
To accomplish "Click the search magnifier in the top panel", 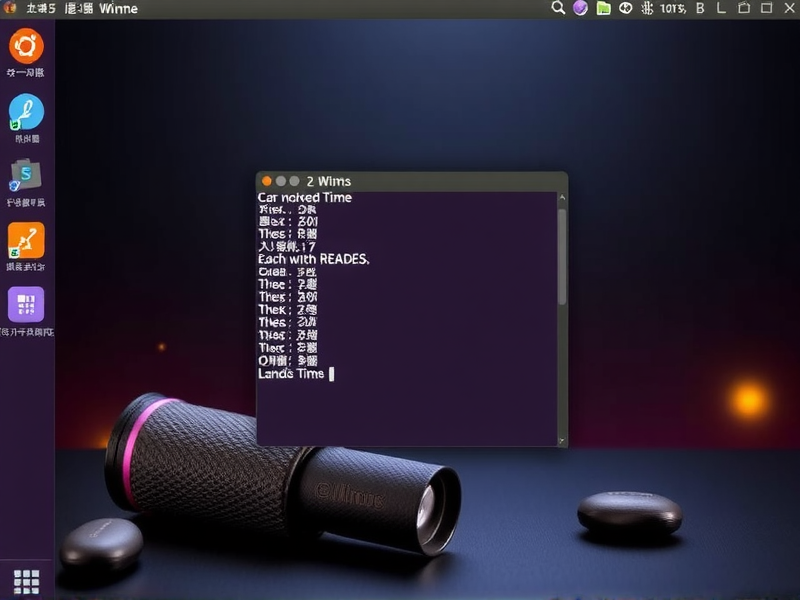I will point(559,8).
